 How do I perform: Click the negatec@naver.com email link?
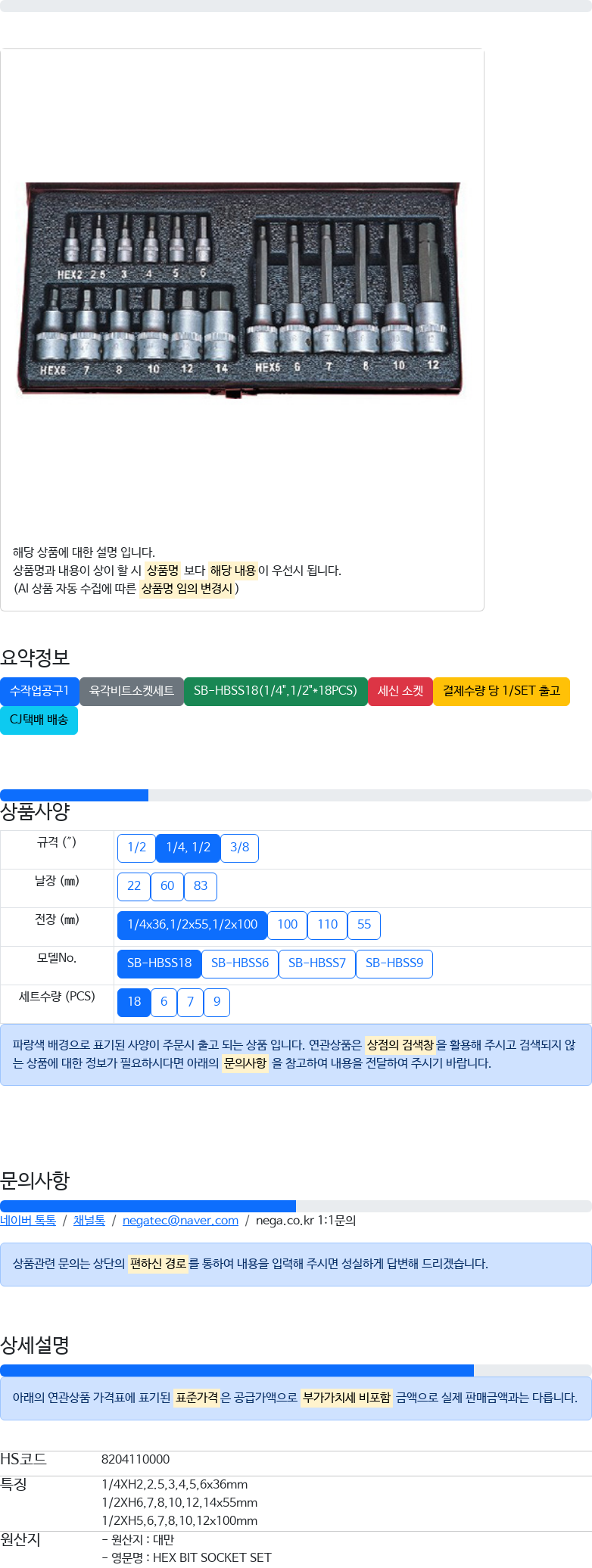(180, 1220)
